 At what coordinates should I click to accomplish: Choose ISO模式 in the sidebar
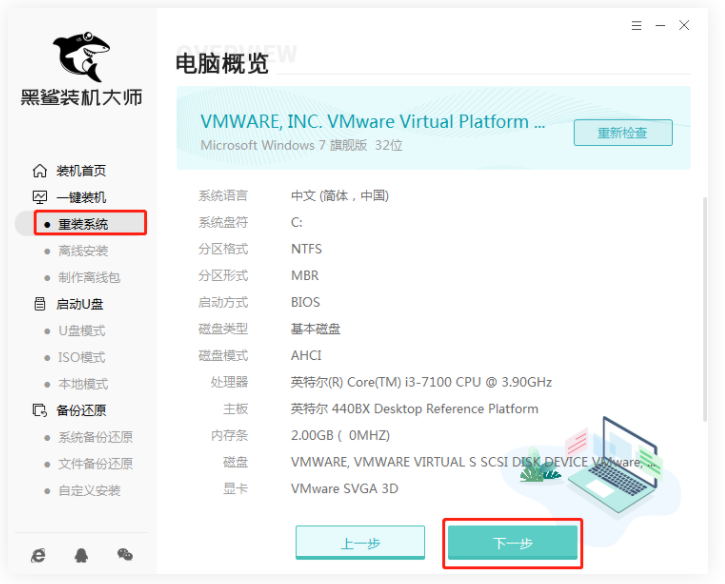pos(81,357)
